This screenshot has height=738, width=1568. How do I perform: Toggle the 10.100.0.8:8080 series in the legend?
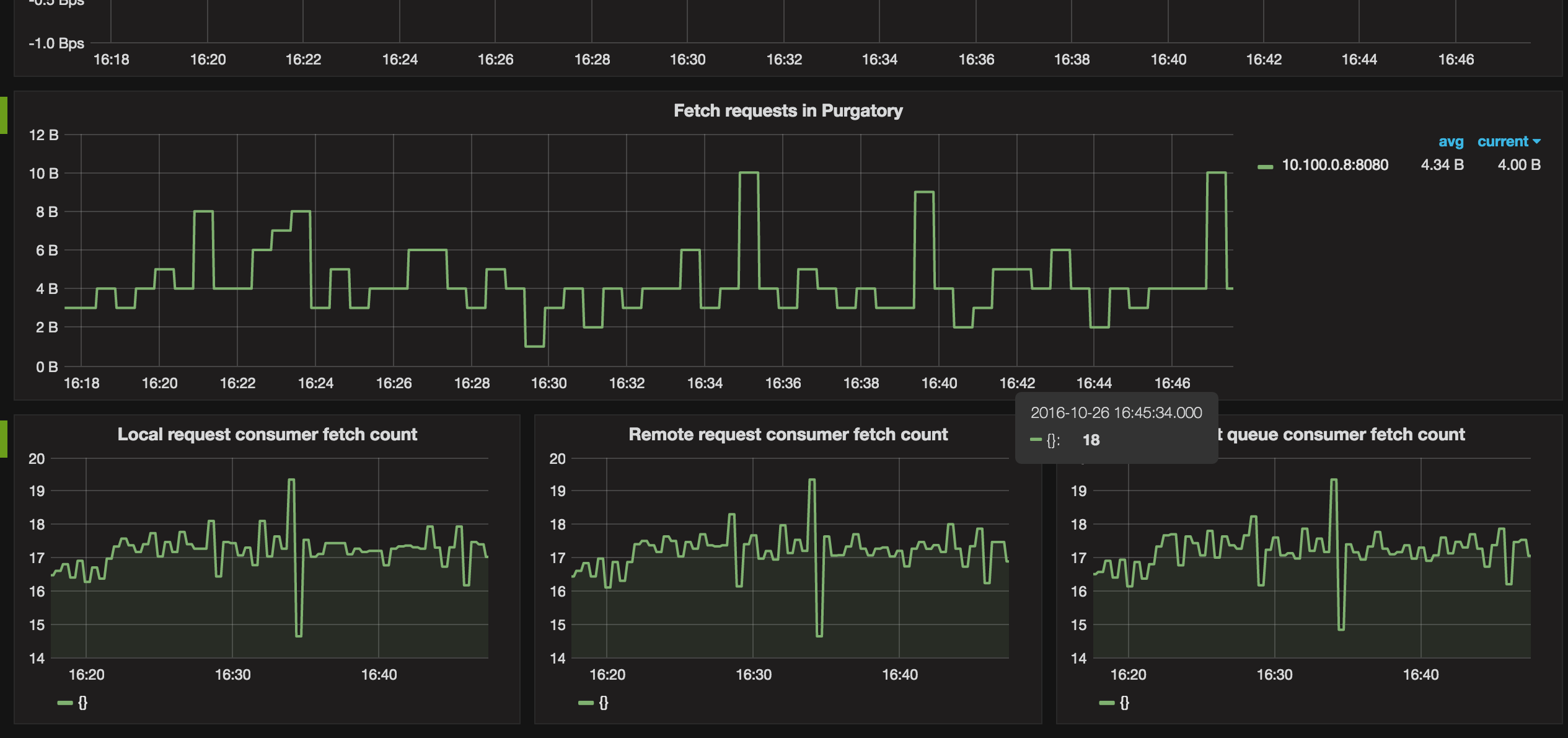1334,165
